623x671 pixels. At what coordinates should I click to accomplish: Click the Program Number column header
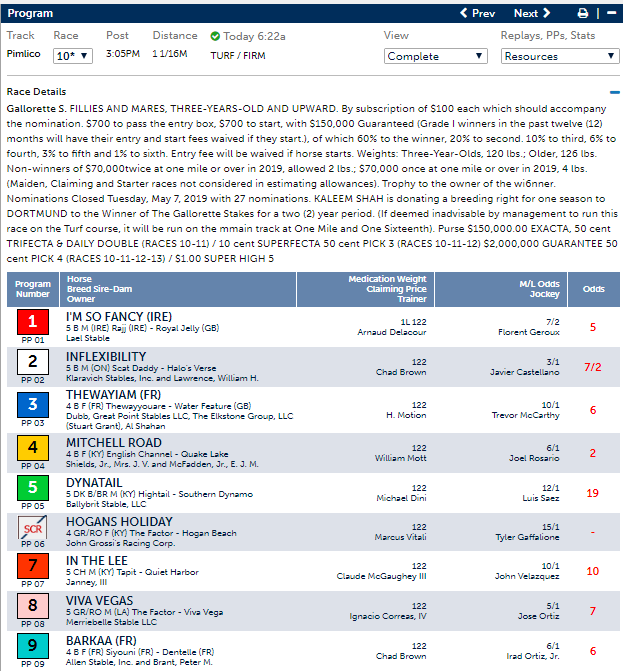32,288
